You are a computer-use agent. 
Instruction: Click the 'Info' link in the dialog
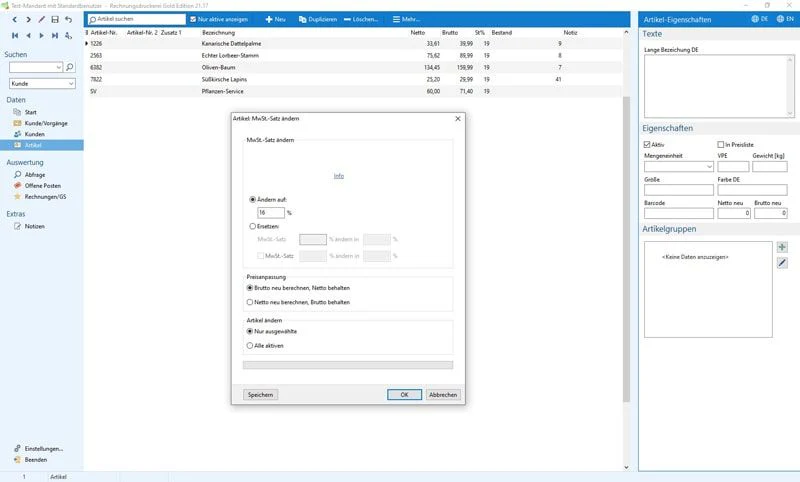pos(339,175)
